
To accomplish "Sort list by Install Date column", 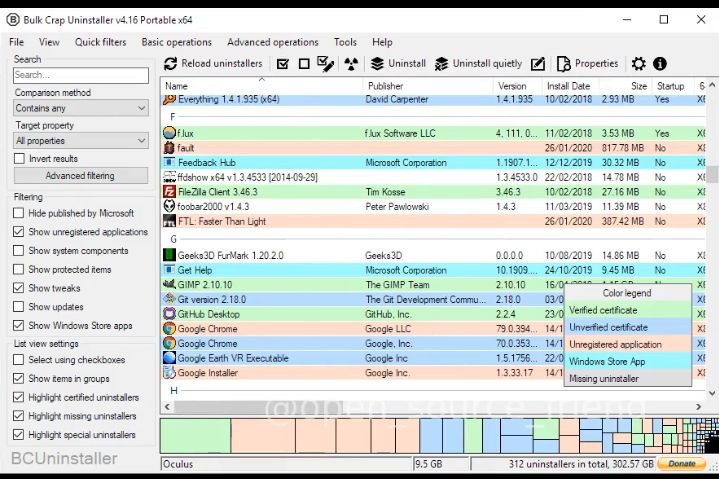I will (x=569, y=86).
